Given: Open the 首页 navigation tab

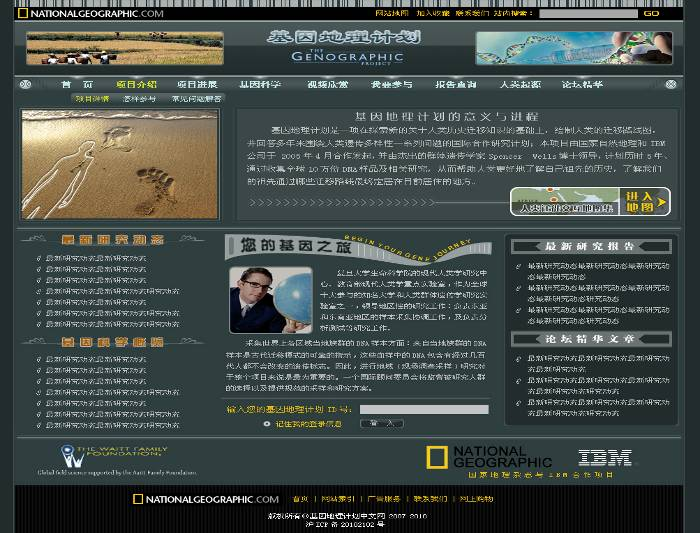Looking at the screenshot, I should point(78,84).
